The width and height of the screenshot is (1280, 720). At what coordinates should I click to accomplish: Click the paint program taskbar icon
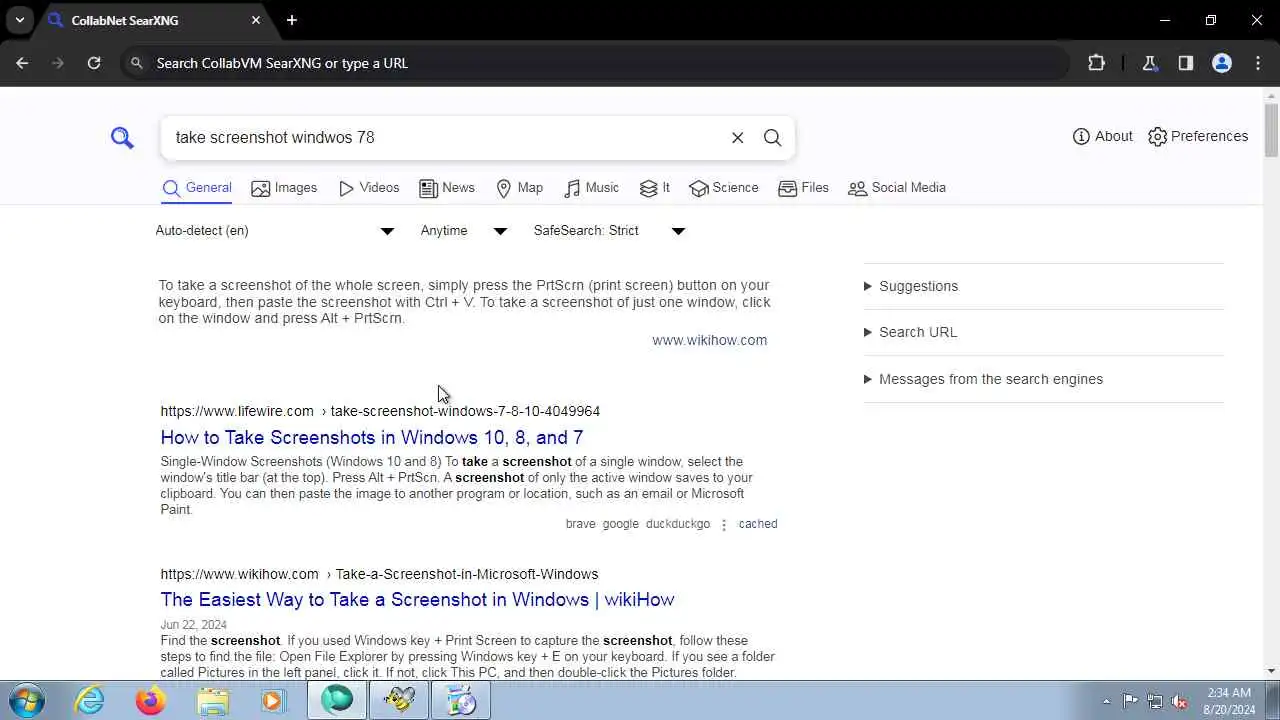coord(461,700)
